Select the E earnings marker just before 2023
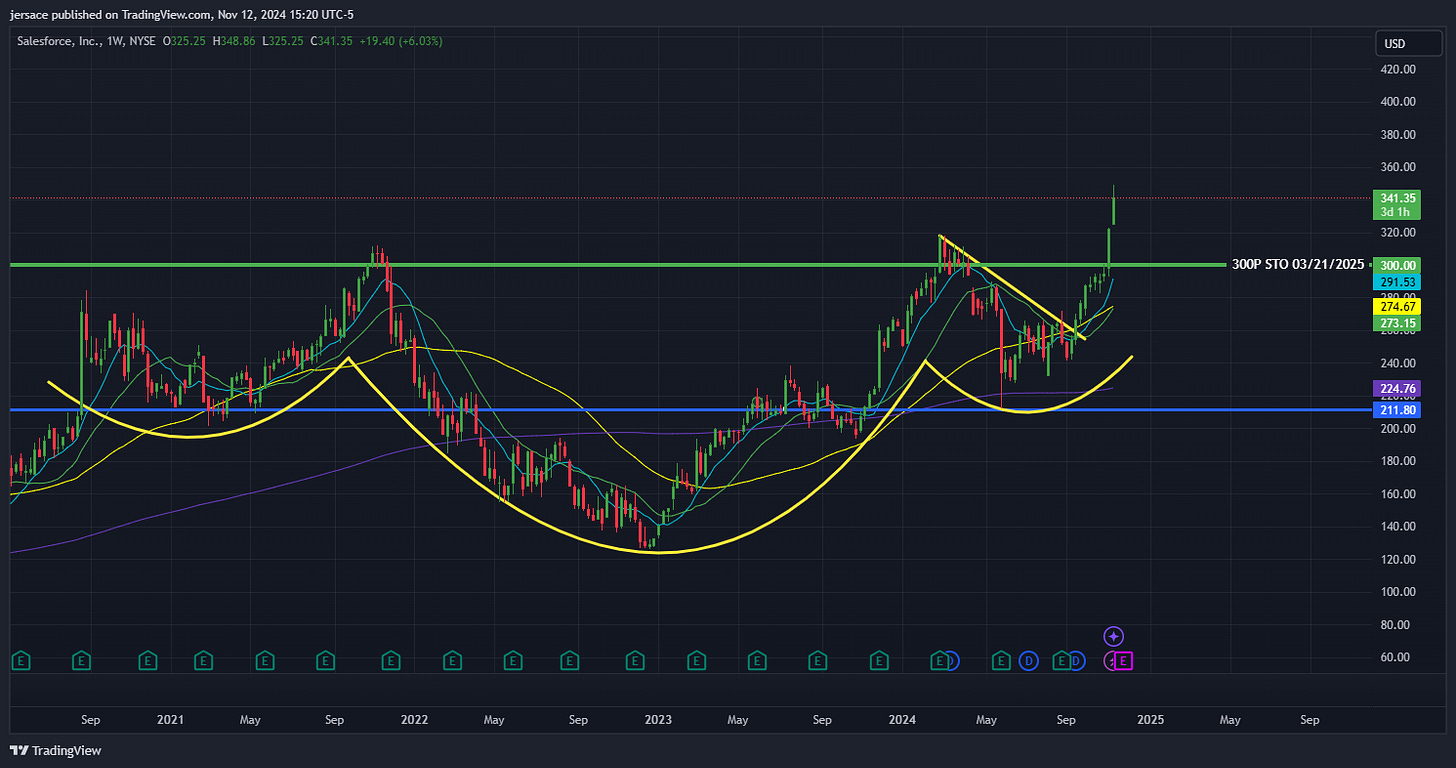This screenshot has width=1456, height=768. tap(635, 660)
